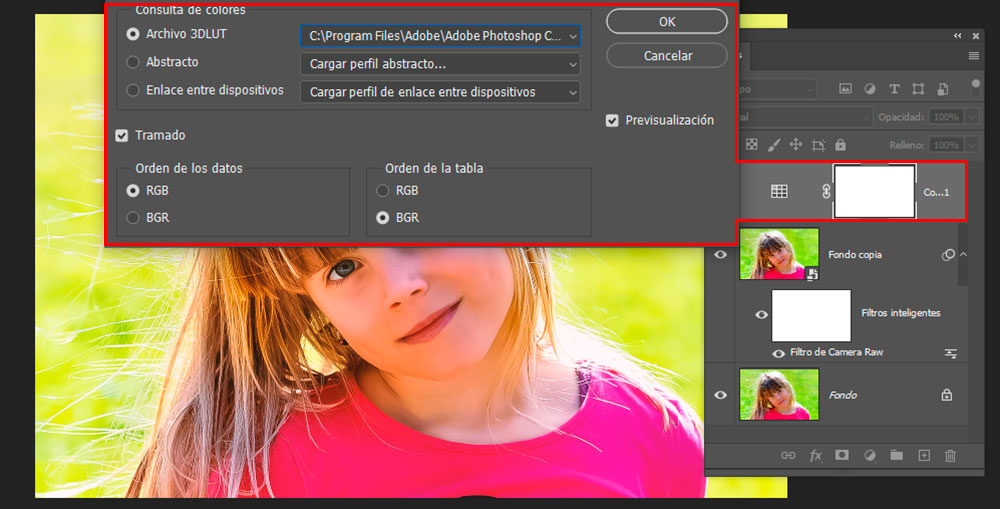This screenshot has width=1000, height=509.
Task: Select the Filtros inteligentes mask thumbnail
Action: pyautogui.click(x=811, y=316)
